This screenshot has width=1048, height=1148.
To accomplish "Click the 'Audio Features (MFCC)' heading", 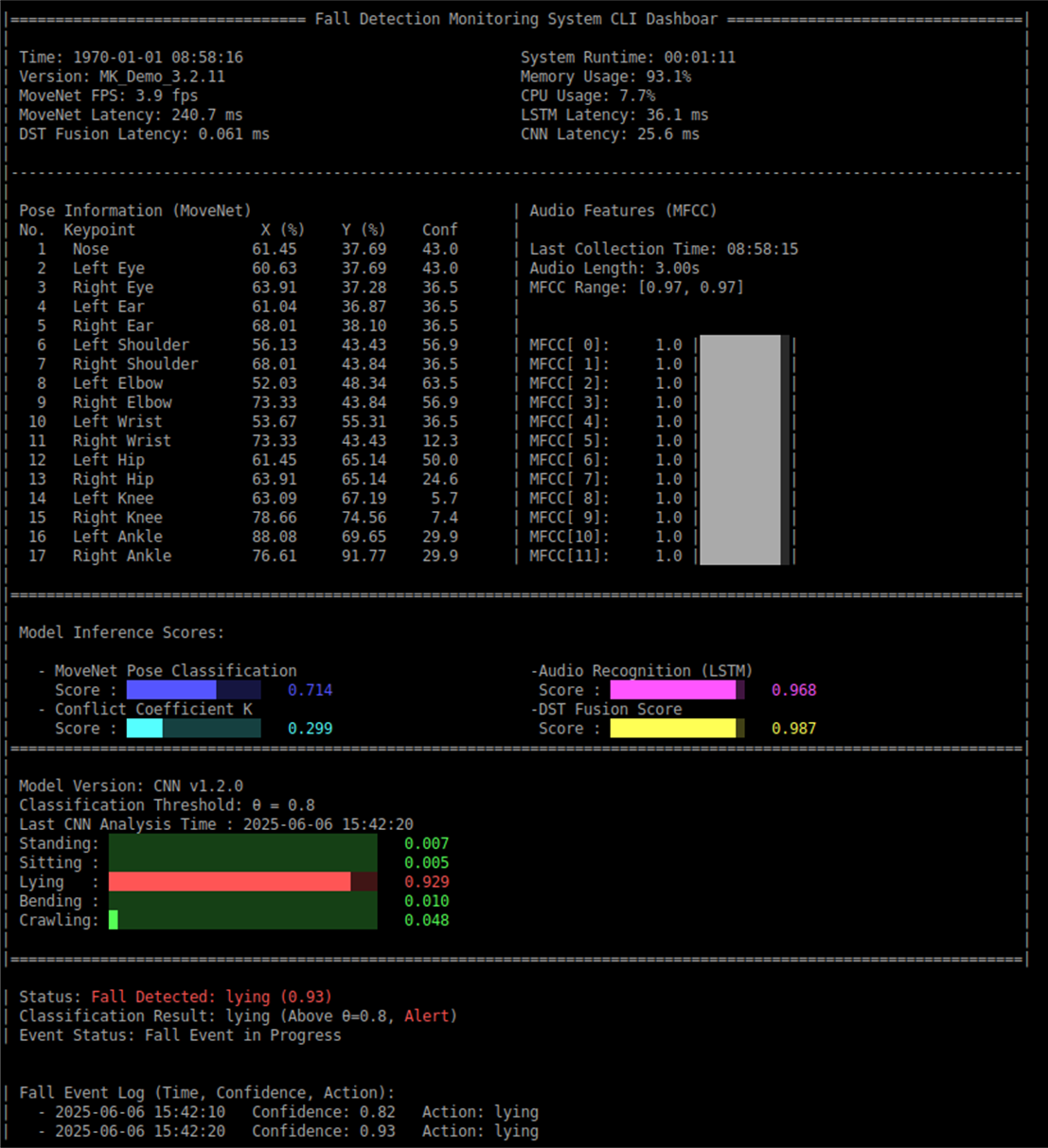I will click(623, 210).
